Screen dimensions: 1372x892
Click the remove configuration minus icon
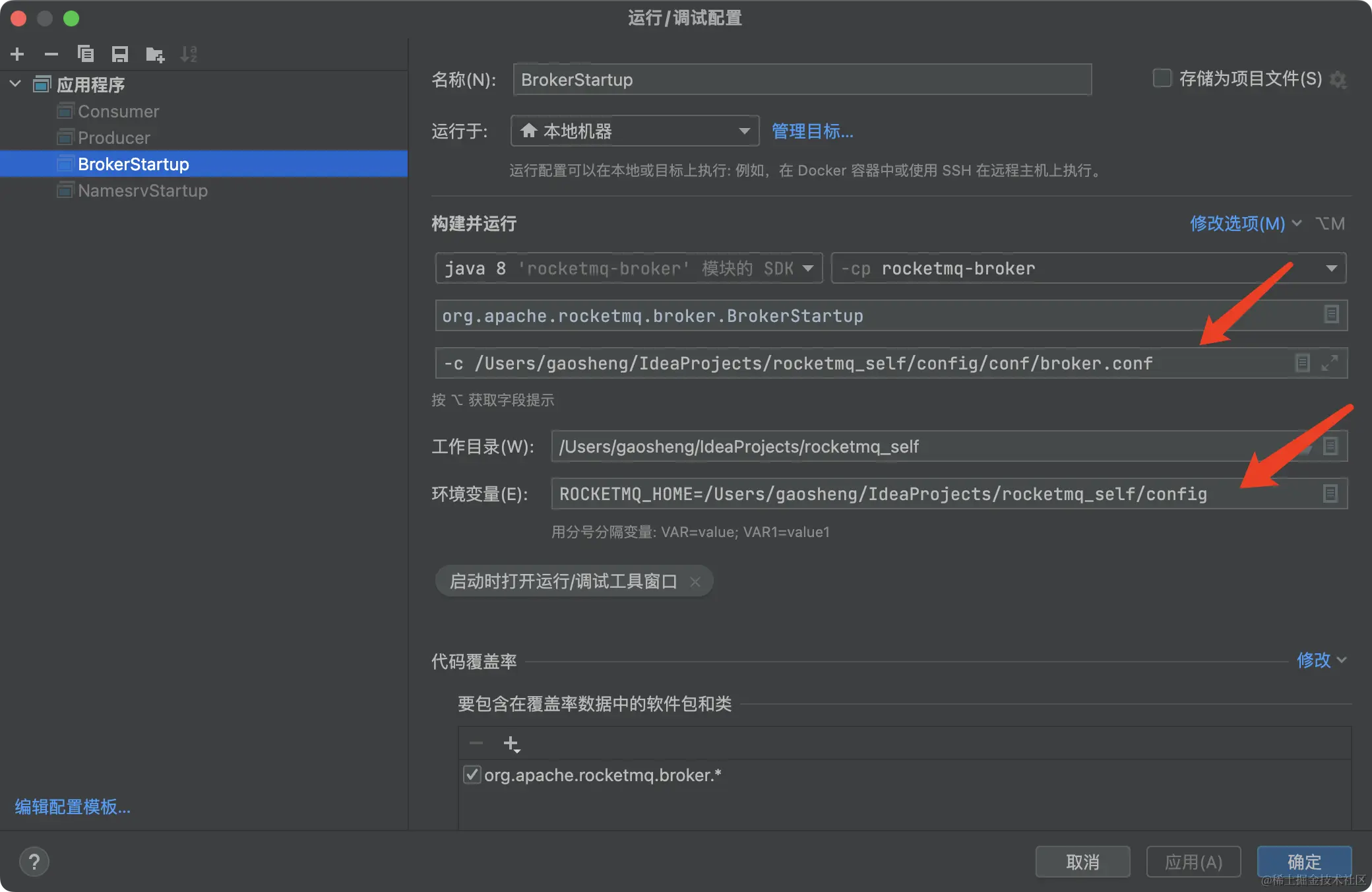[51, 54]
